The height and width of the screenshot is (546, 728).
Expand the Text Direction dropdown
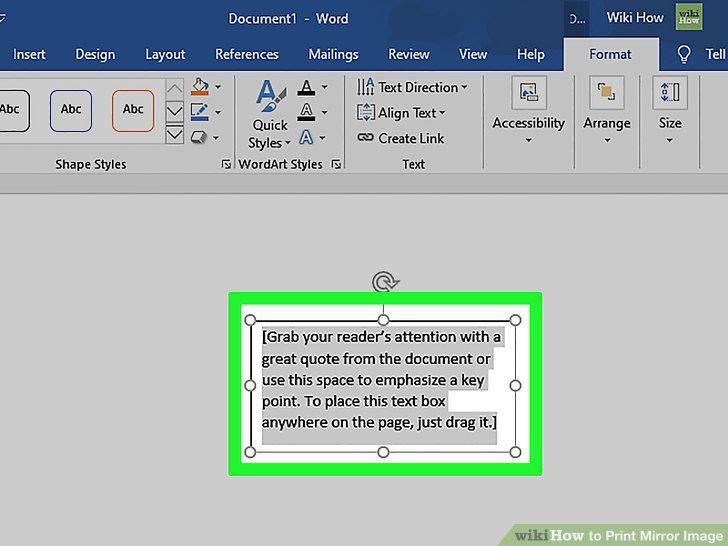(464, 87)
